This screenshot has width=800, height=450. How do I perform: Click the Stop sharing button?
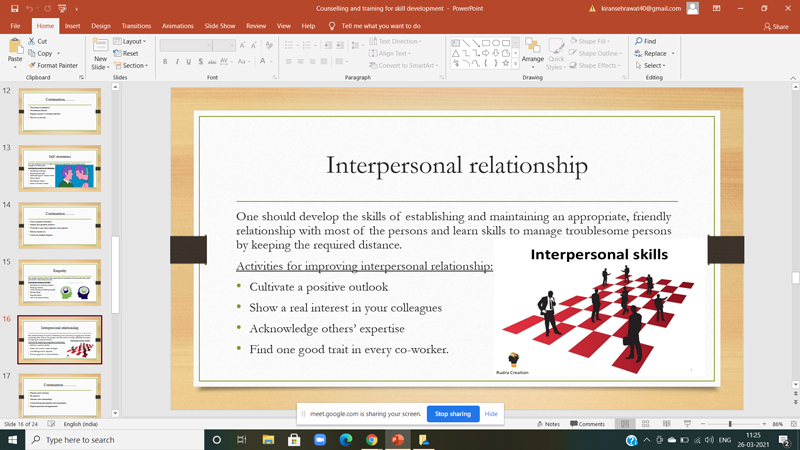point(453,413)
